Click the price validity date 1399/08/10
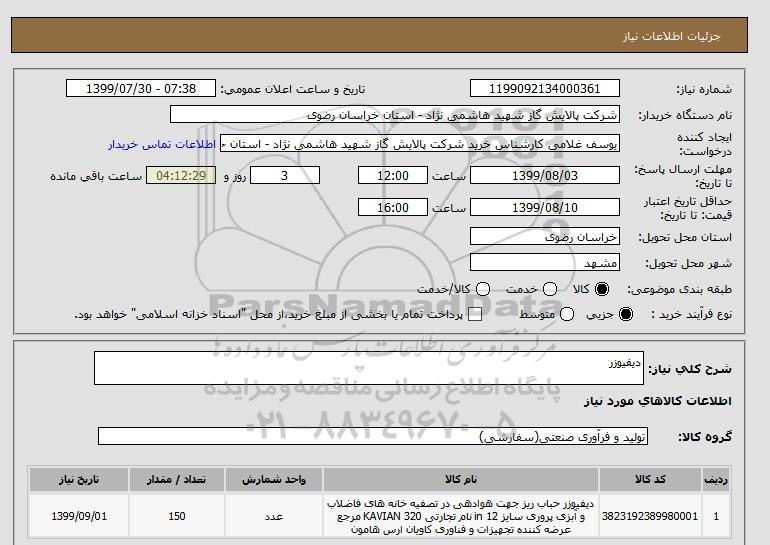The height and width of the screenshot is (545, 770). 545,207
